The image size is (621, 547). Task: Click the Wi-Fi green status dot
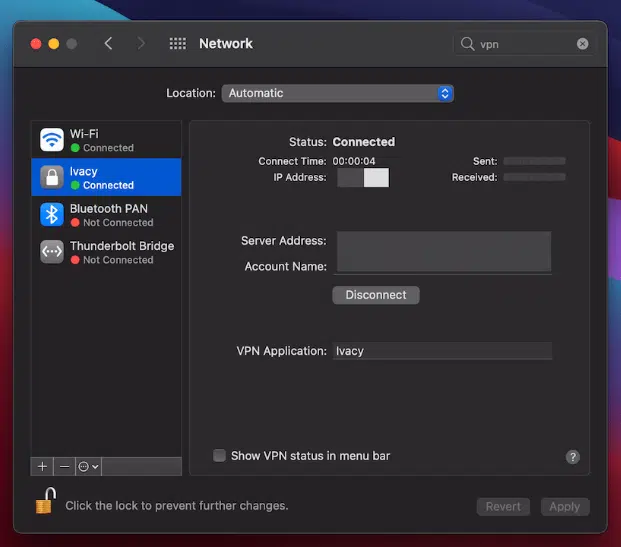75,148
